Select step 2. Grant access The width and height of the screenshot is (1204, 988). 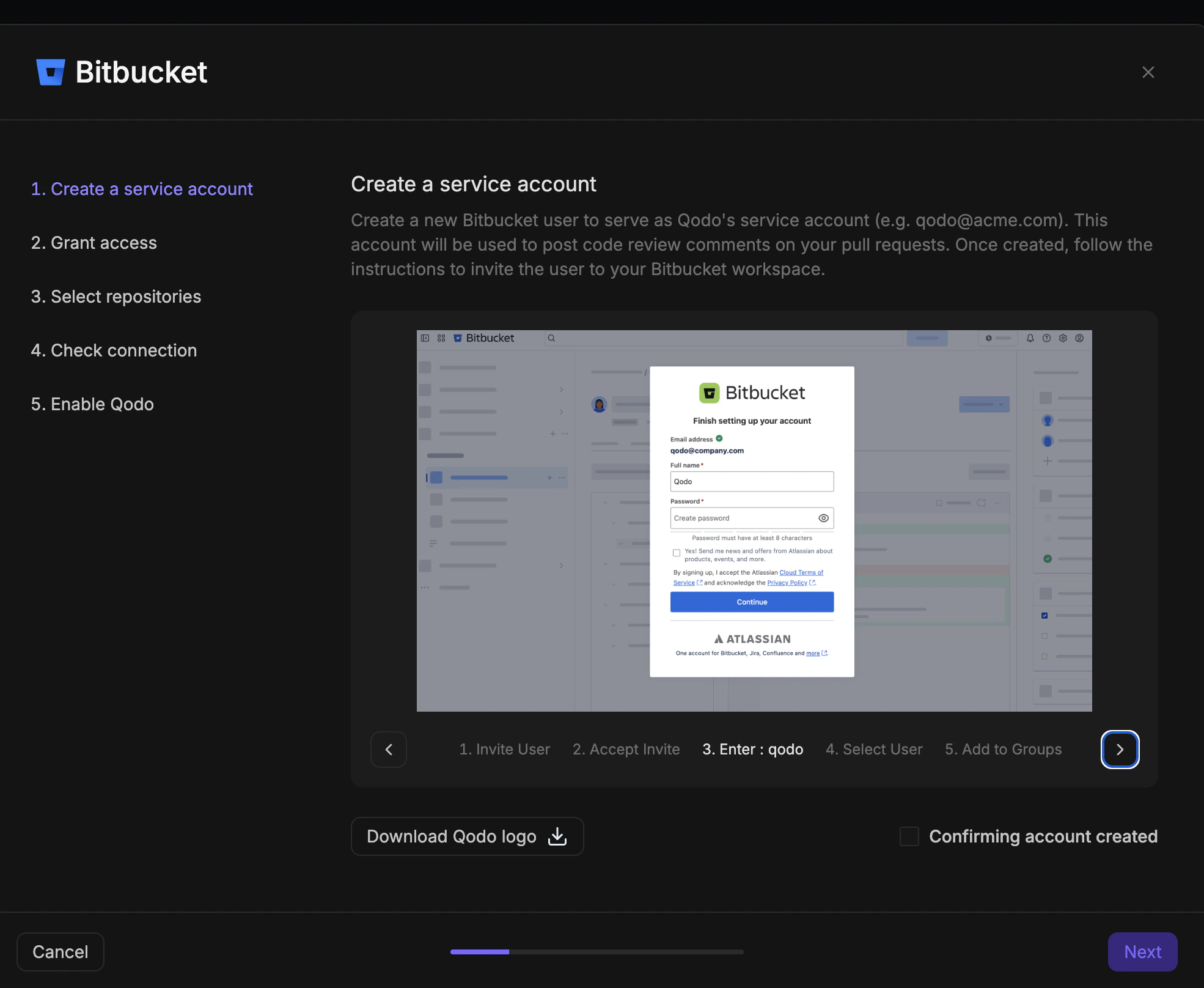(94, 243)
